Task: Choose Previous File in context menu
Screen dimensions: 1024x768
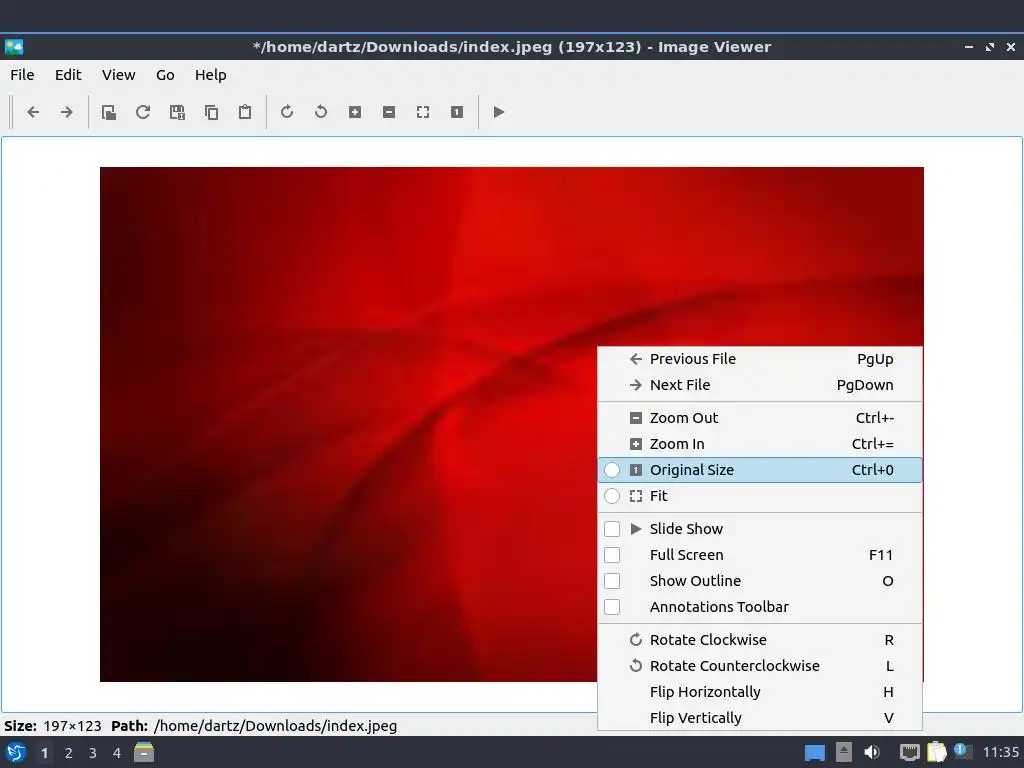Action: coord(760,359)
